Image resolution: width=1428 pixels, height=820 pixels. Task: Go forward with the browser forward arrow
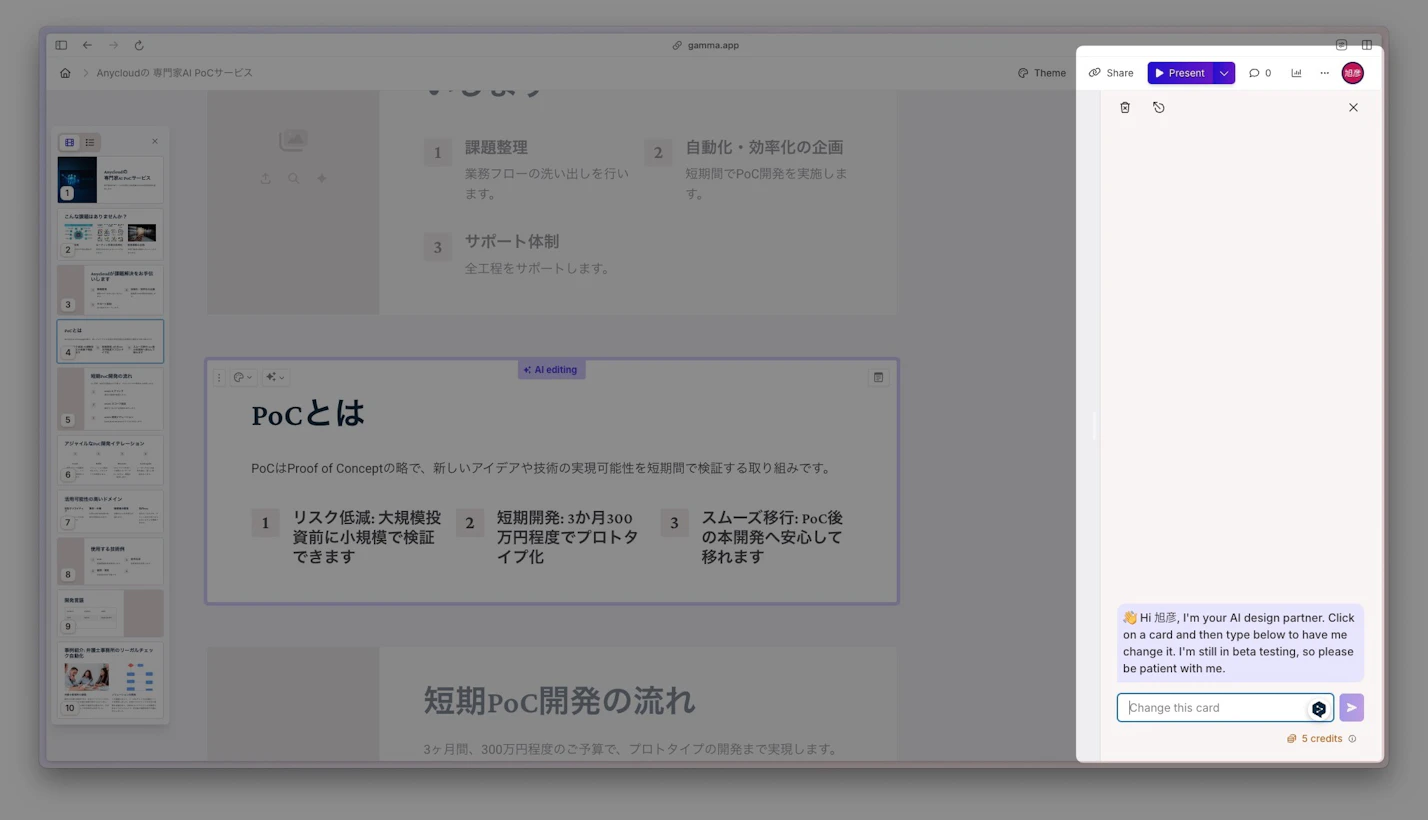[x=113, y=45]
